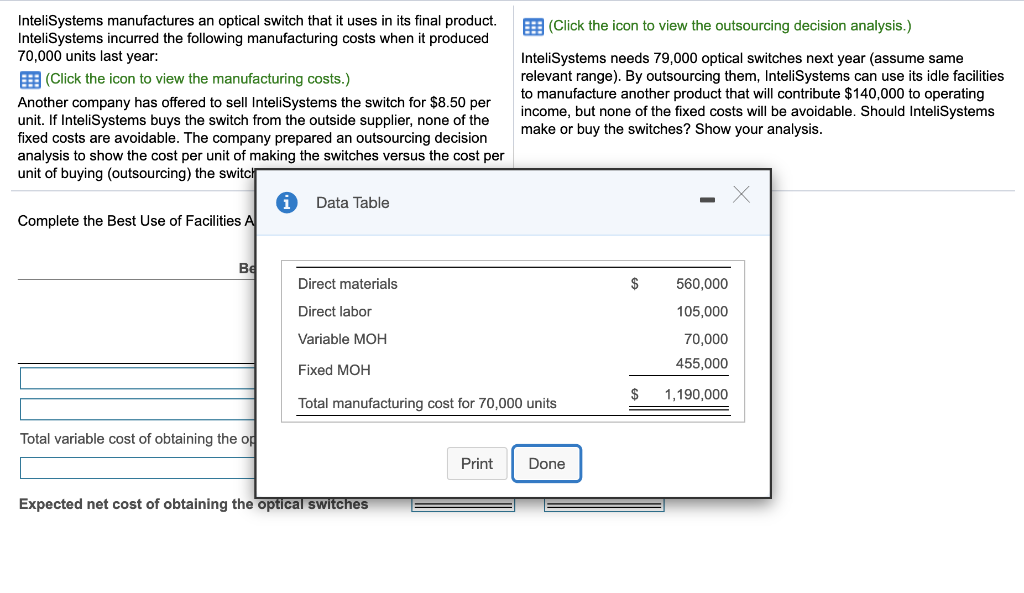Viewport: 1024px width, 593px height.
Task: Click 'Expected net cost of obtaining the optical switches'
Action: click(193, 504)
